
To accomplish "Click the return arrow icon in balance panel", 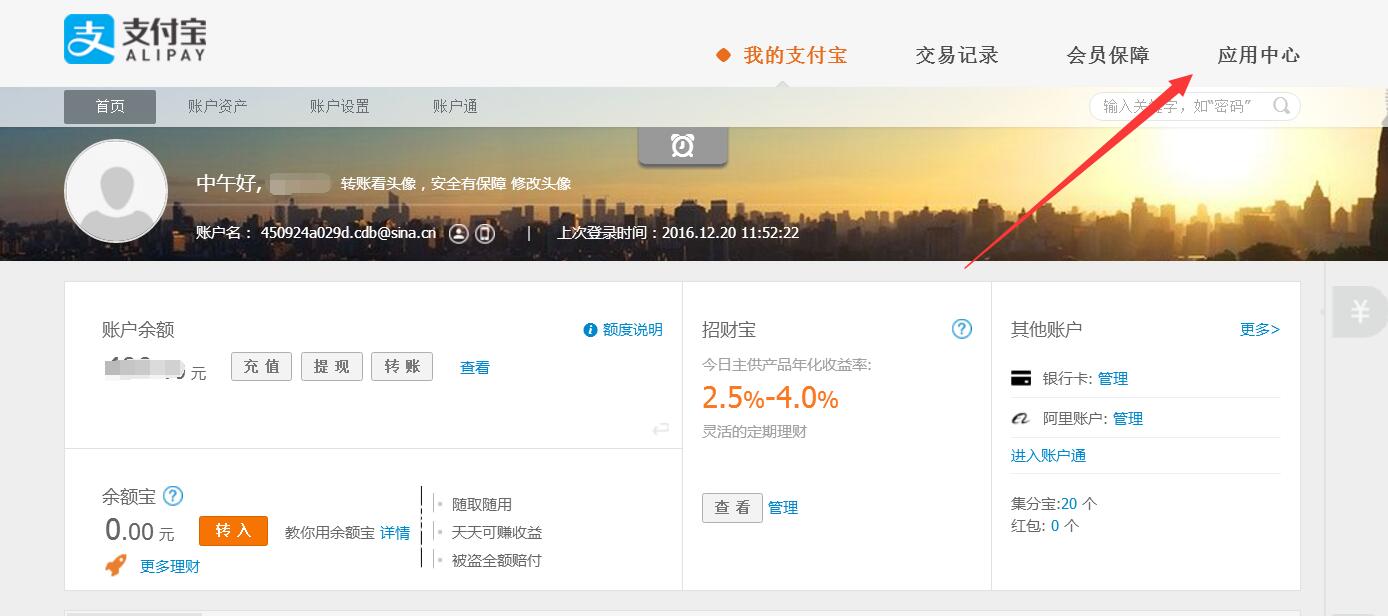I will [660, 429].
